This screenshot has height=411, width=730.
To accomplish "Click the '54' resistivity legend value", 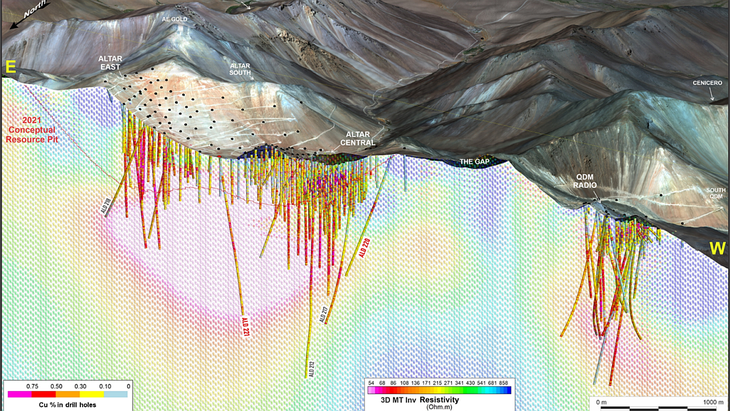I will tap(371, 383).
